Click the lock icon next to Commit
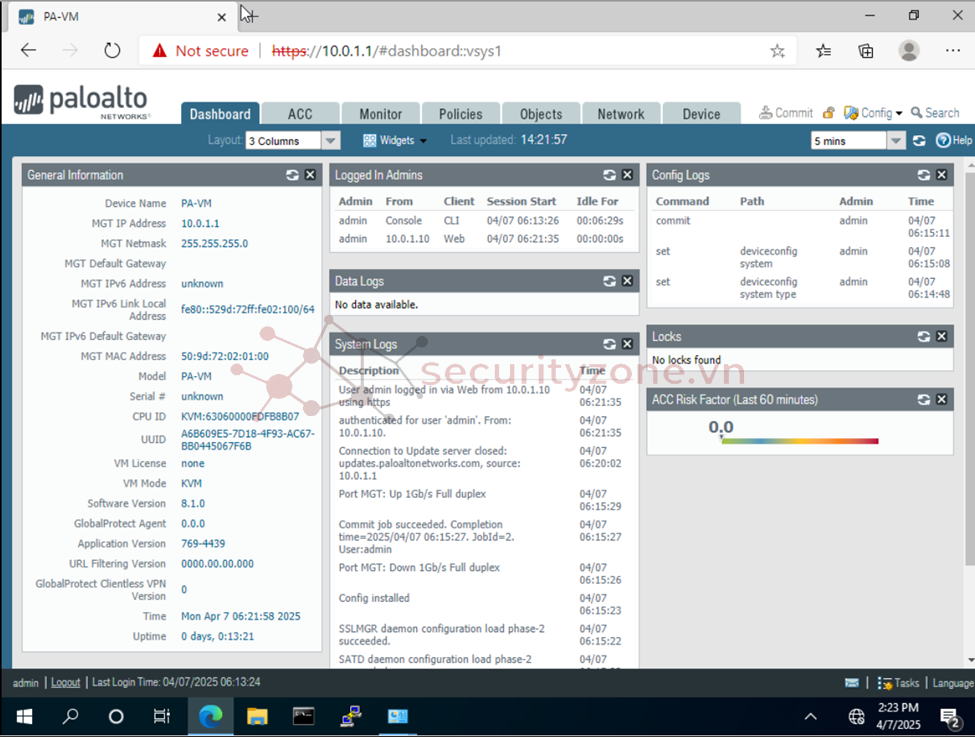 coord(828,113)
